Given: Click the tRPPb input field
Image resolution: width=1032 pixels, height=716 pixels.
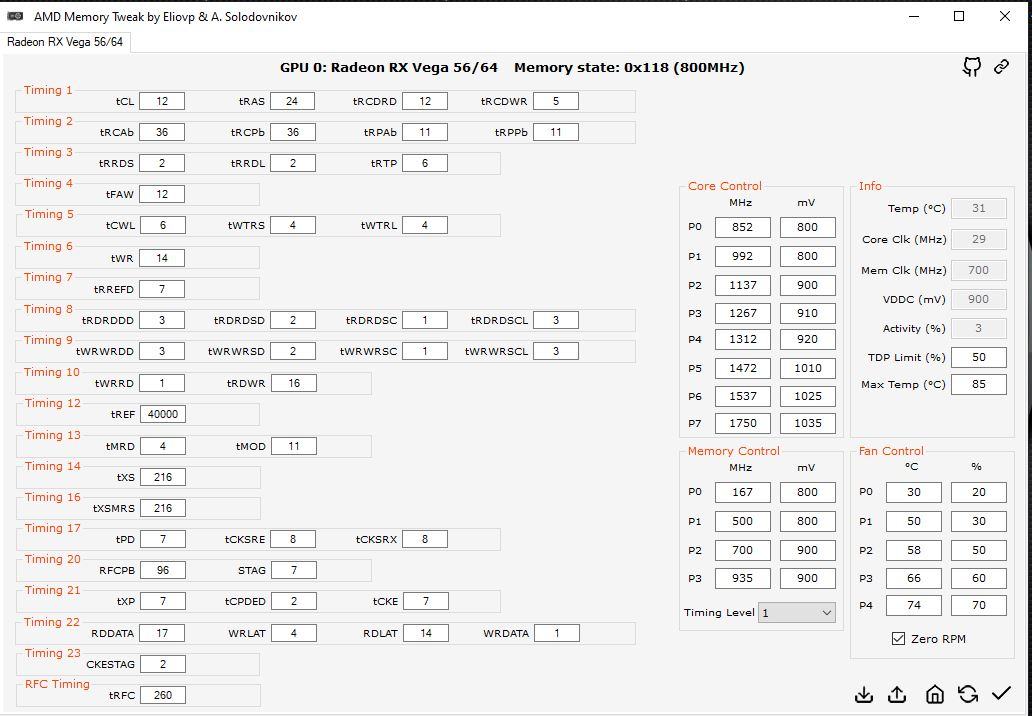Looking at the screenshot, I should coord(555,132).
